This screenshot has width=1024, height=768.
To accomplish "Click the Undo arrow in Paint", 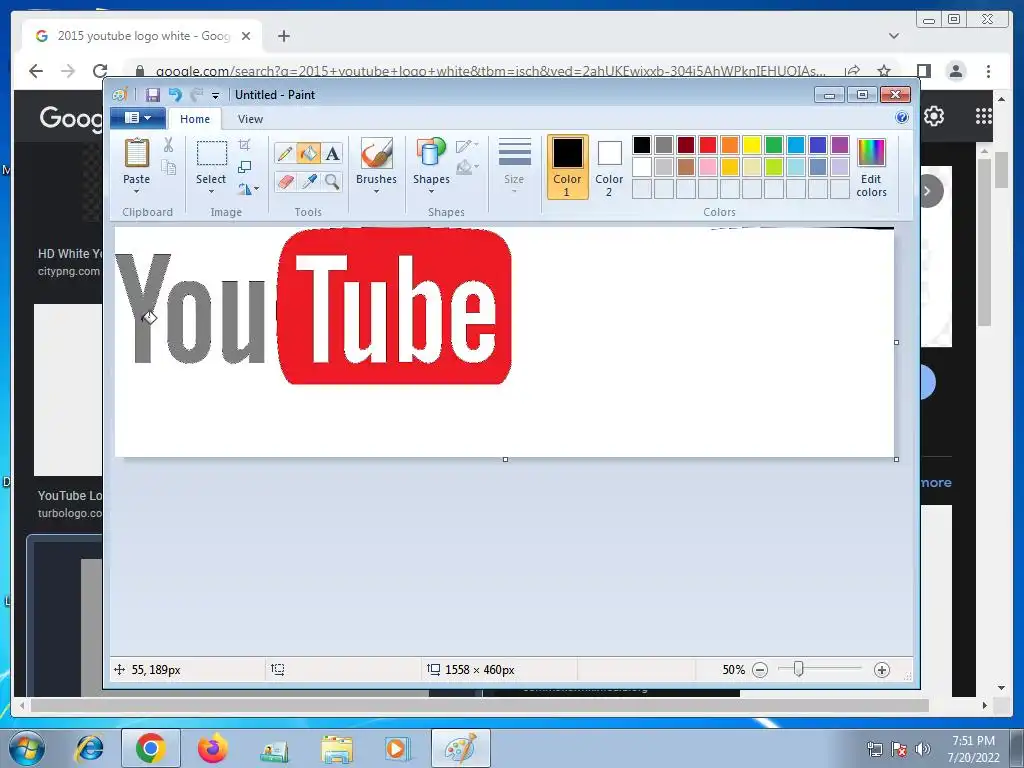I will click(x=175, y=95).
